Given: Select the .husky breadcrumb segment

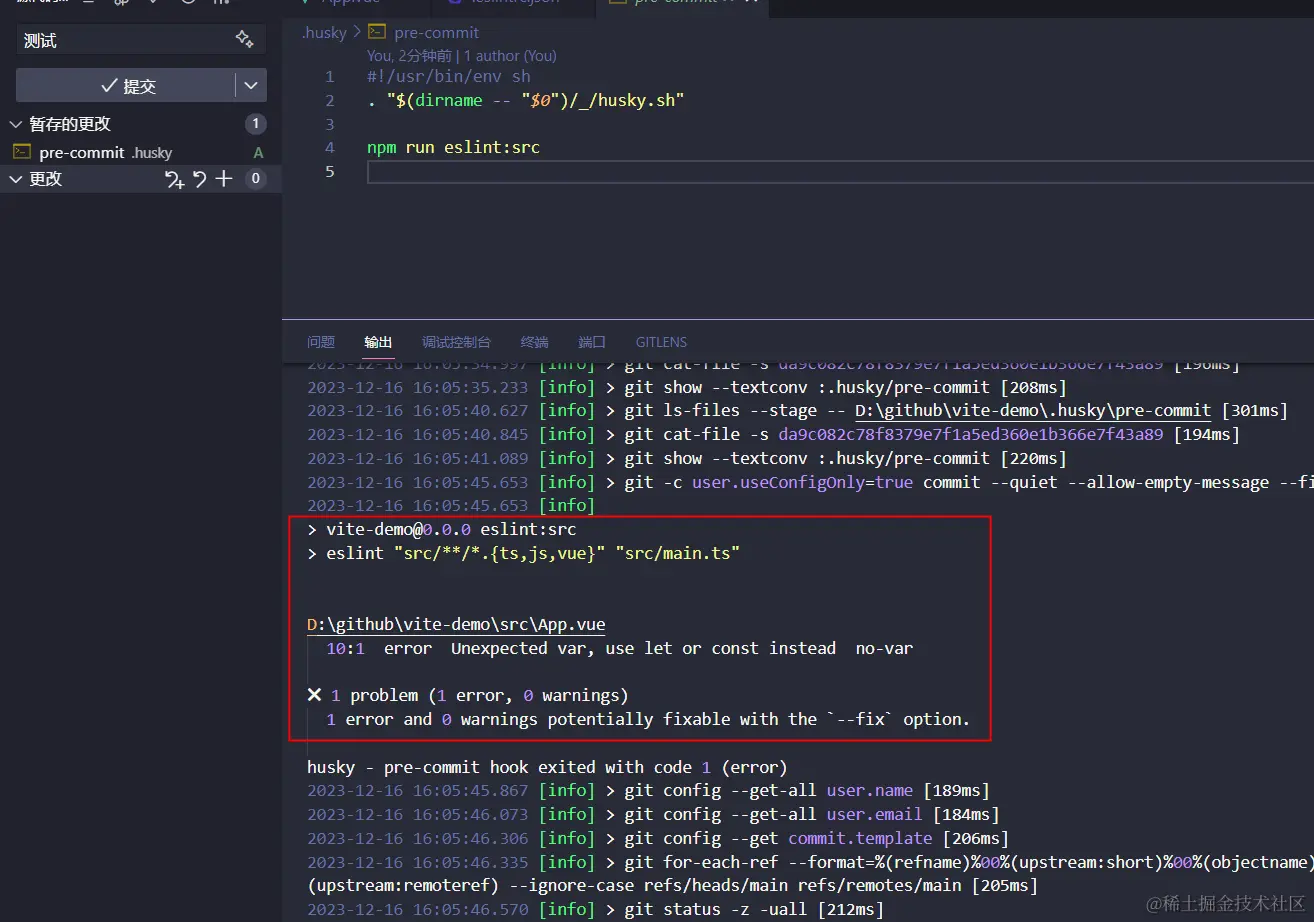Looking at the screenshot, I should pos(324,32).
